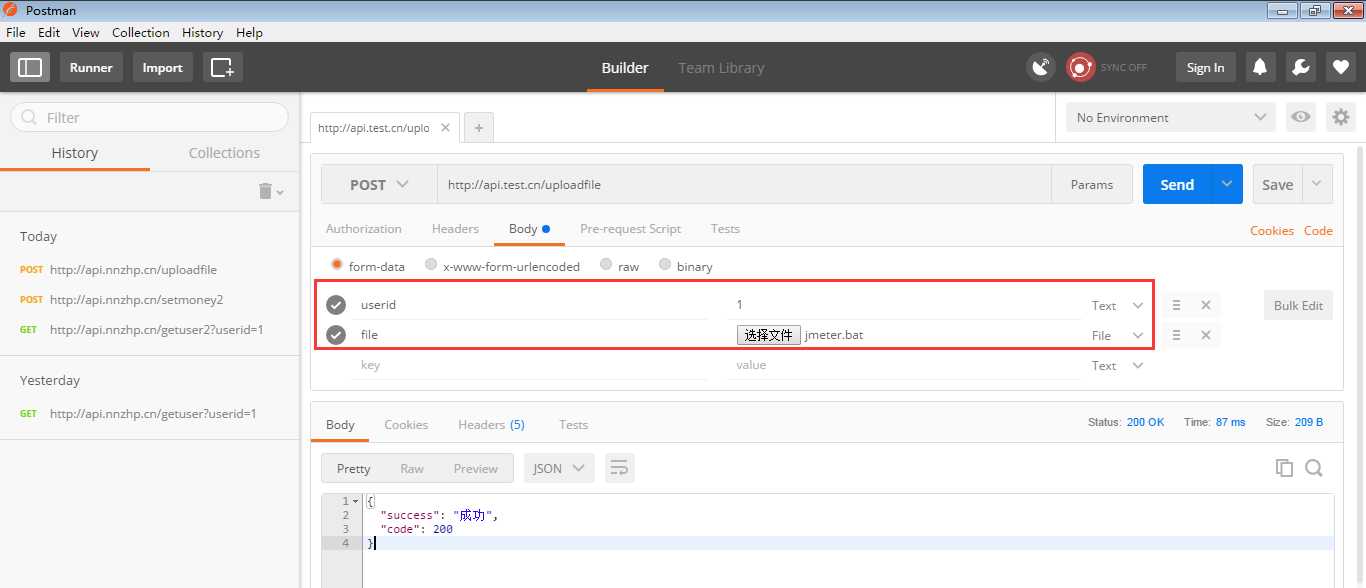Open the History menu in menu bar

pyautogui.click(x=202, y=32)
